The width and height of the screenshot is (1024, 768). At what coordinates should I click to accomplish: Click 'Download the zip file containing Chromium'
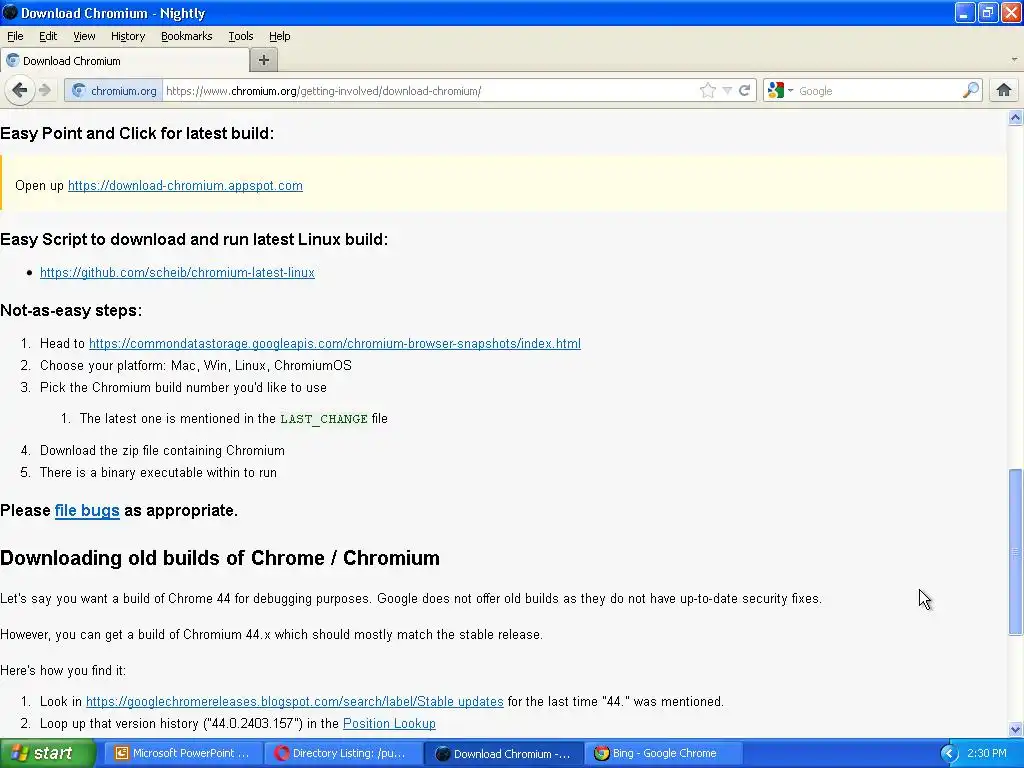pos(162,451)
